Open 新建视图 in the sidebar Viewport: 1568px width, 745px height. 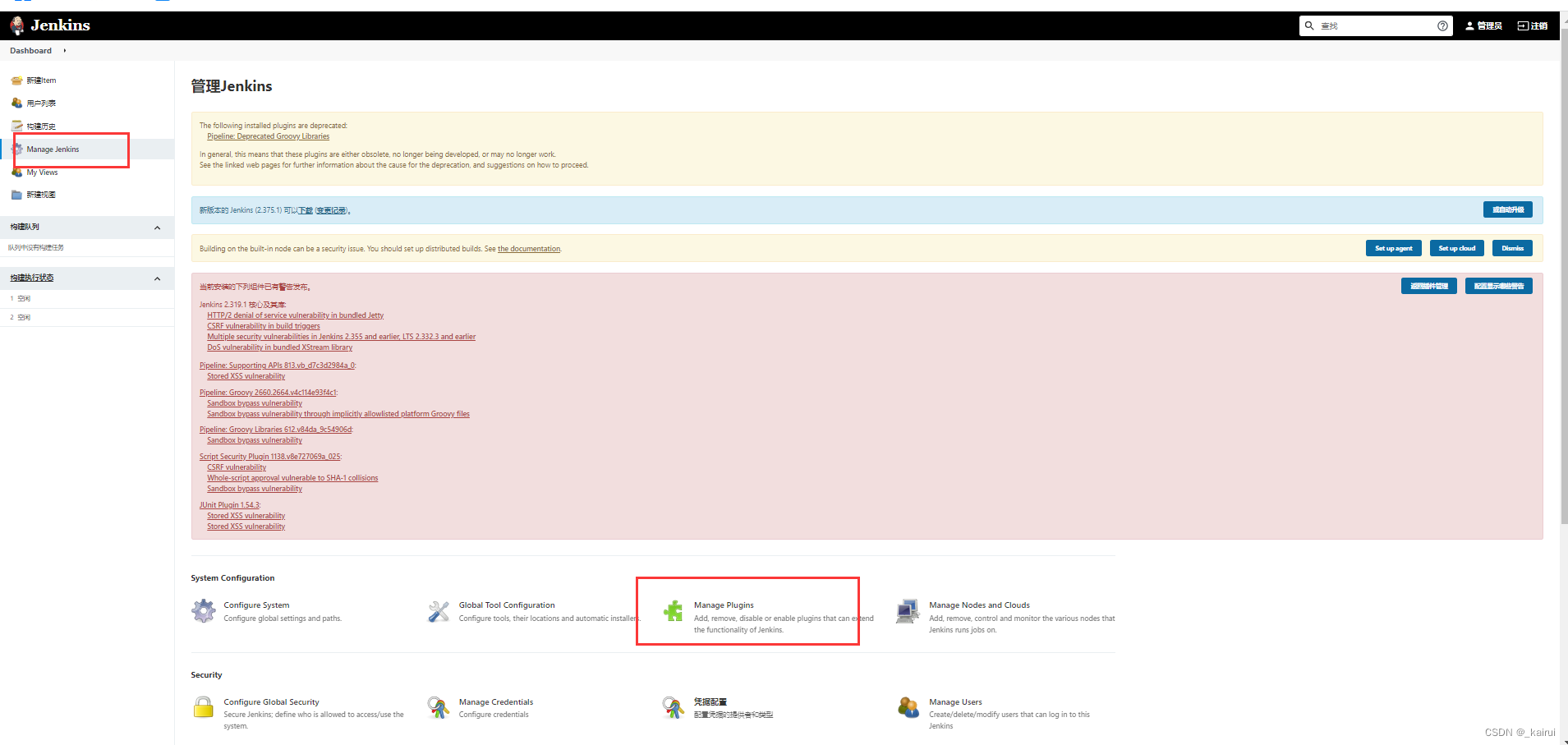coord(41,195)
